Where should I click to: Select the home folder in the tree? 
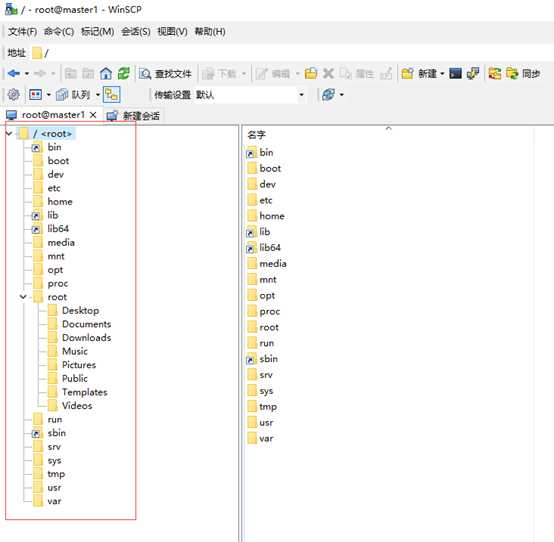60,201
